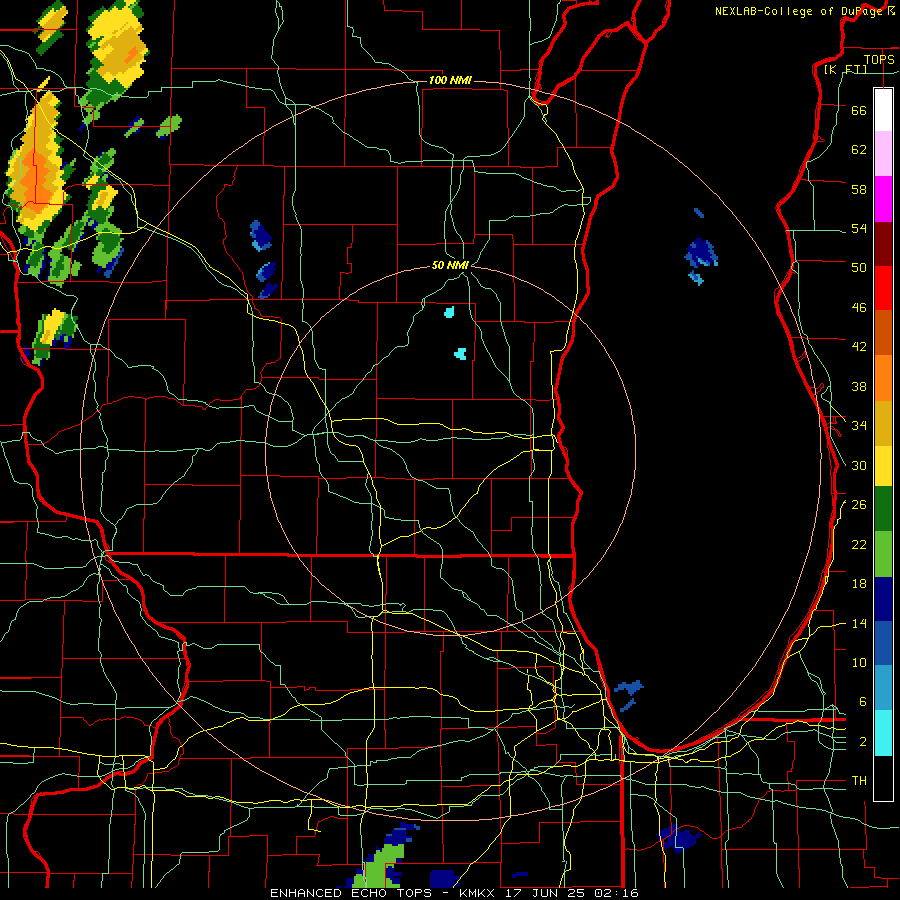The width and height of the screenshot is (900, 900).
Task: Click the legend value '58'
Action: tap(859, 189)
